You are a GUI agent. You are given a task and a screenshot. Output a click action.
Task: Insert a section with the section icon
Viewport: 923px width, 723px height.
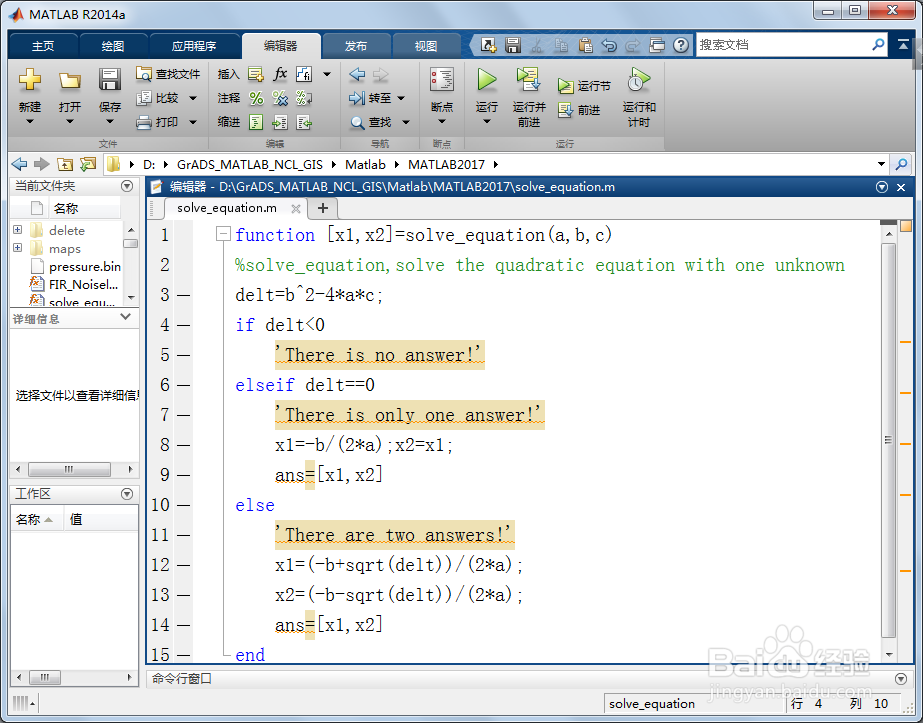(x=255, y=74)
